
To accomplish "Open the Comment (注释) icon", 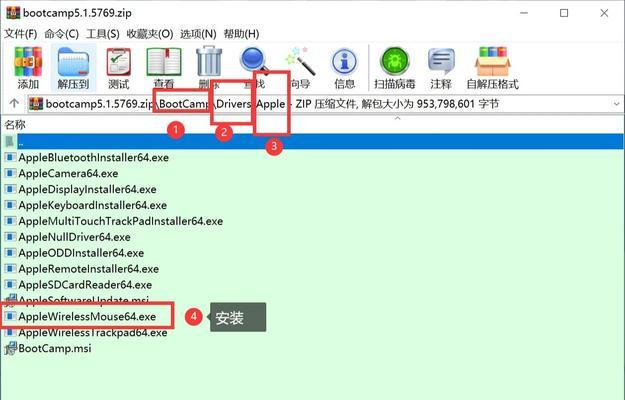I will (441, 61).
